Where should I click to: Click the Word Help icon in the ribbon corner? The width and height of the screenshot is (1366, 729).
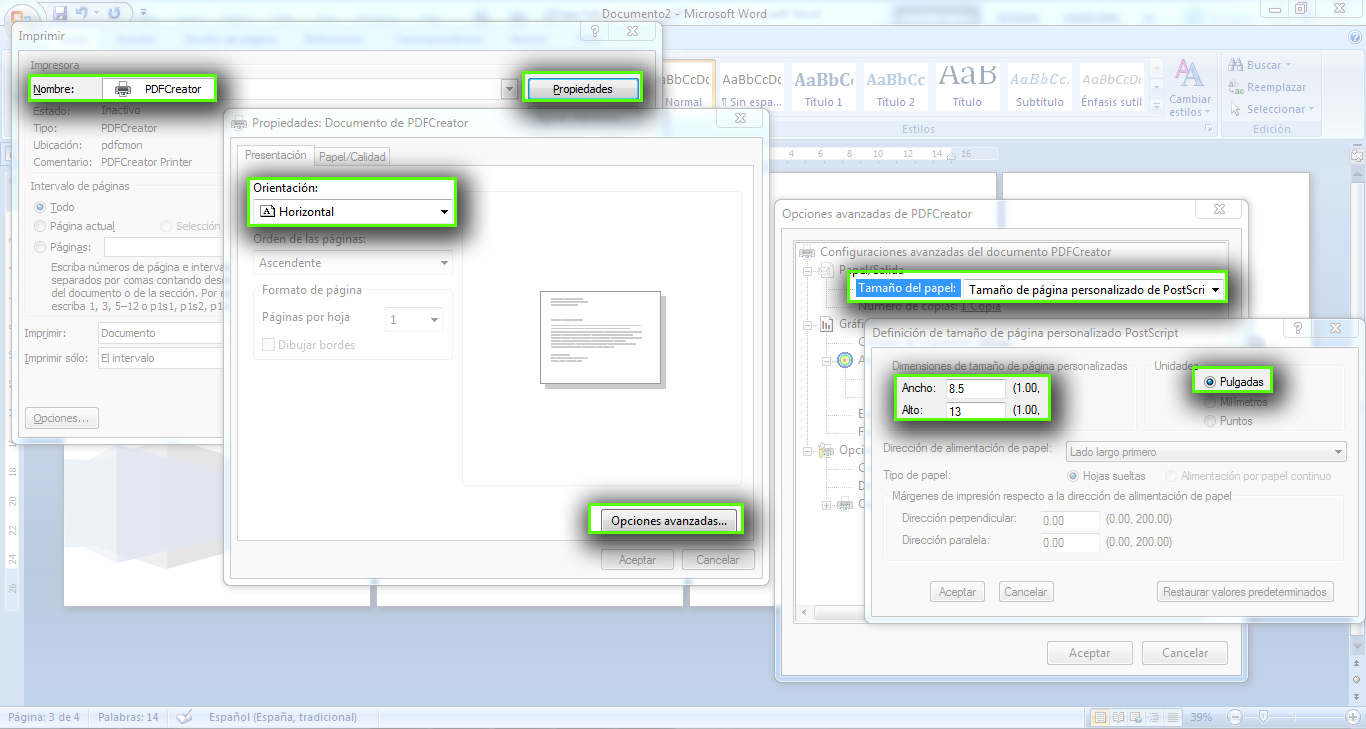1356,37
